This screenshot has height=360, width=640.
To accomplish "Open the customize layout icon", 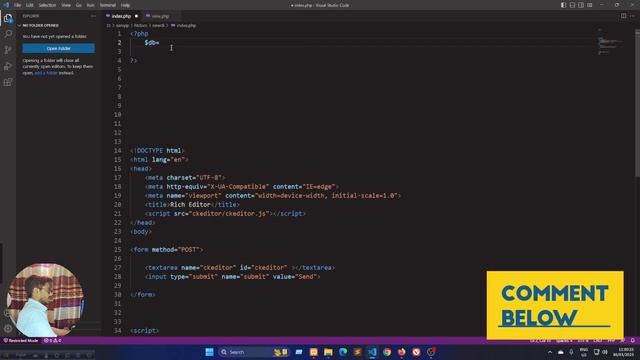I will tap(590, 5).
